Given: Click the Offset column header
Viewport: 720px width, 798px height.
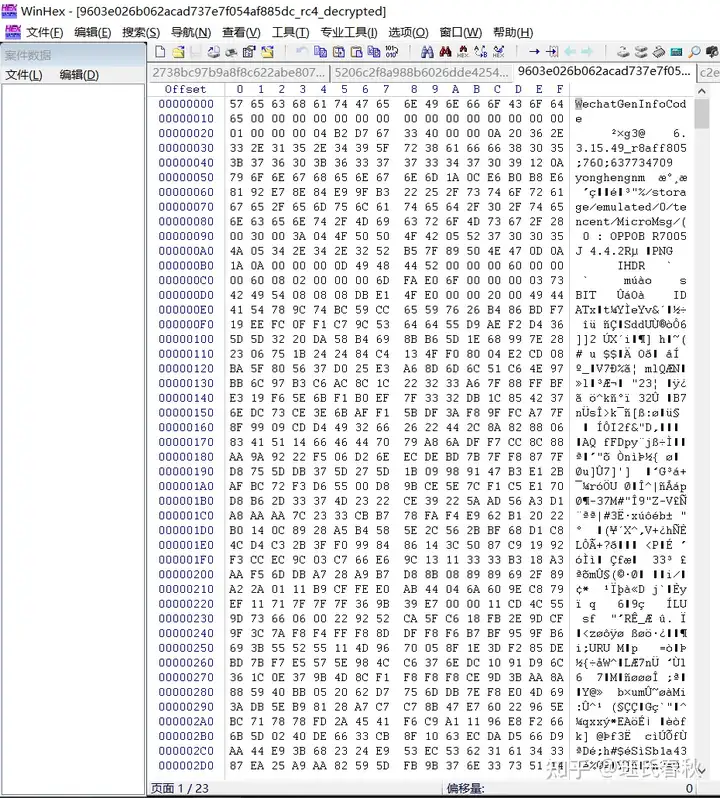Looking at the screenshot, I should [185, 89].
